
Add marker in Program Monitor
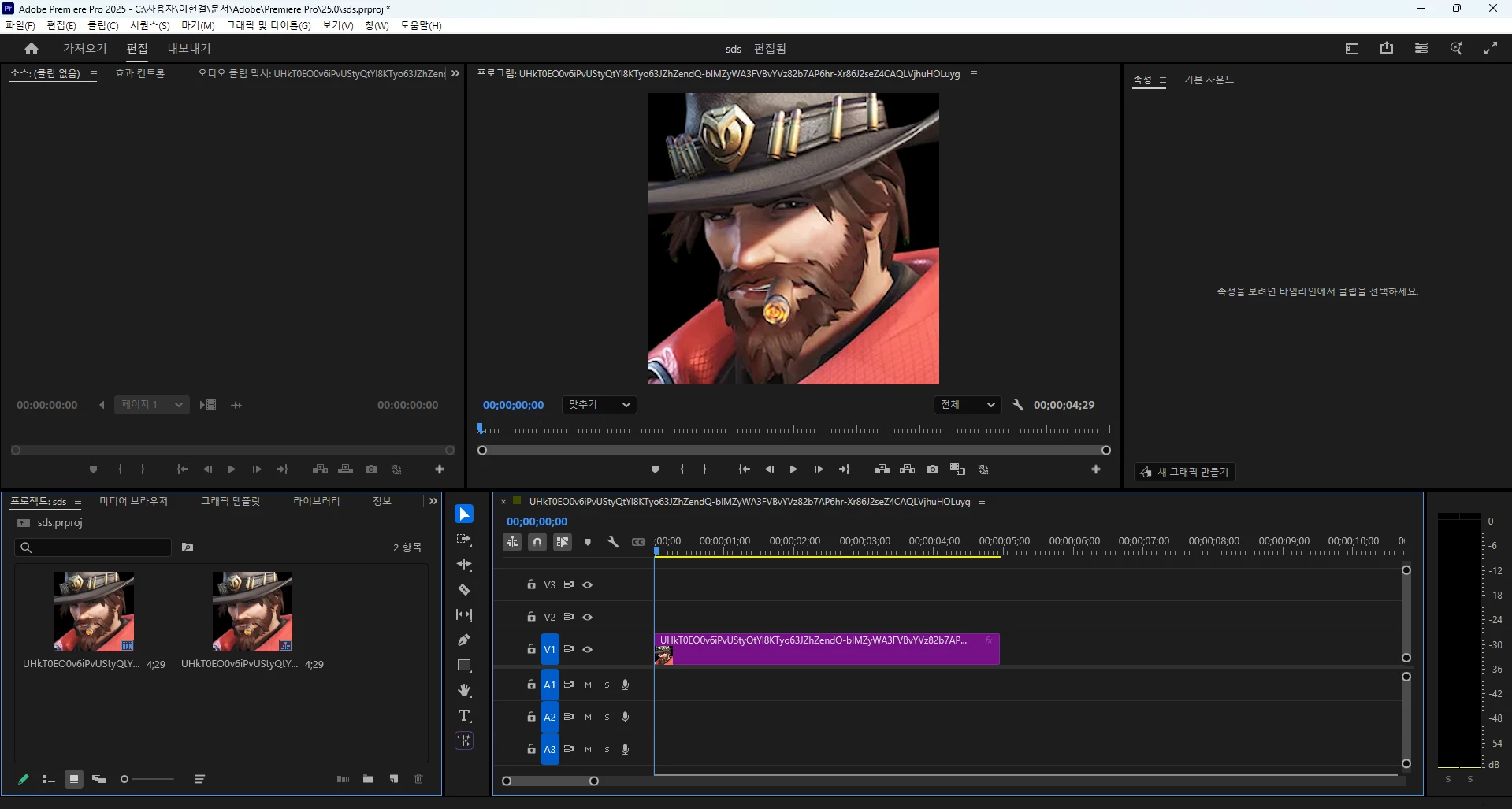pyautogui.click(x=655, y=469)
